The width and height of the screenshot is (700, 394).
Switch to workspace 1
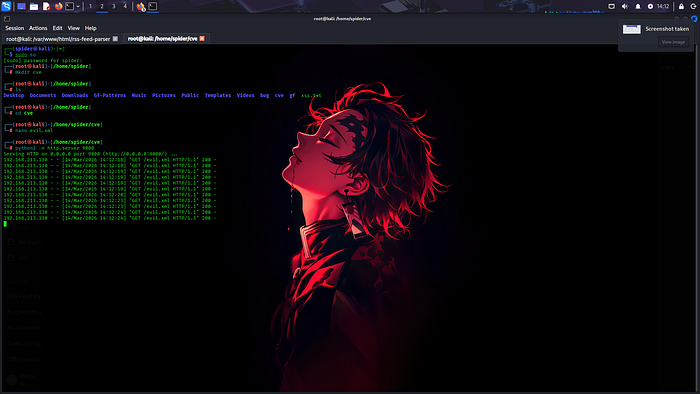coord(91,6)
